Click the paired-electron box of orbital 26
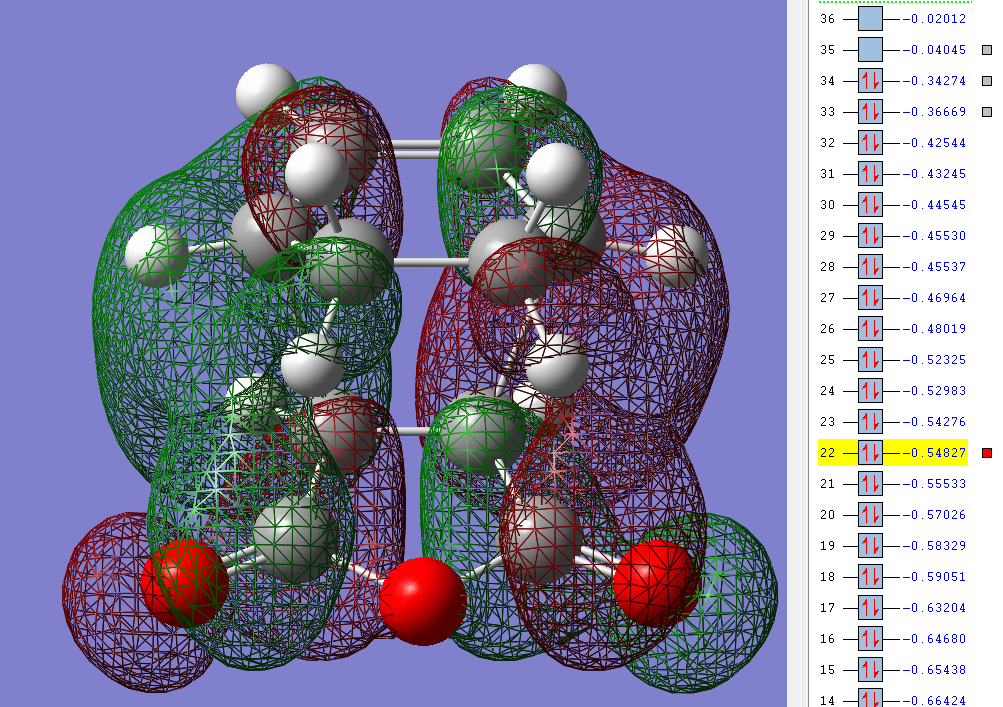 pyautogui.click(x=870, y=329)
